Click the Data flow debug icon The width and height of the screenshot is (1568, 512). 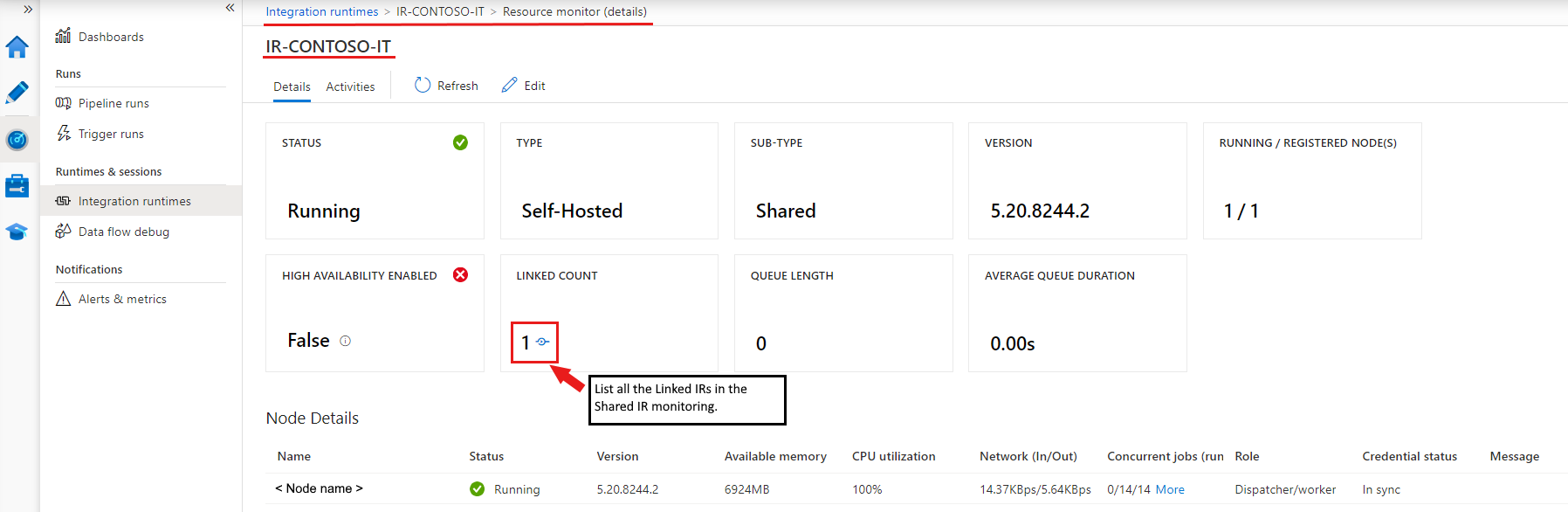point(63,232)
